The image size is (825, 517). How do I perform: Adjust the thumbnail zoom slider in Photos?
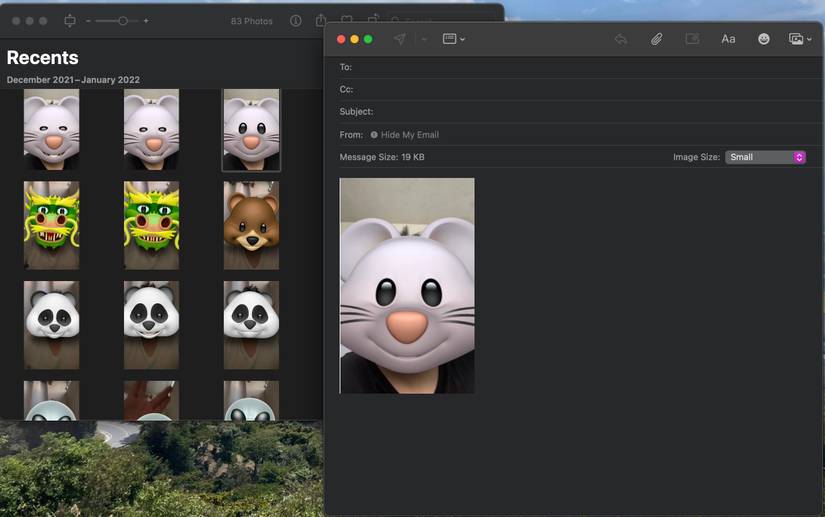117,21
